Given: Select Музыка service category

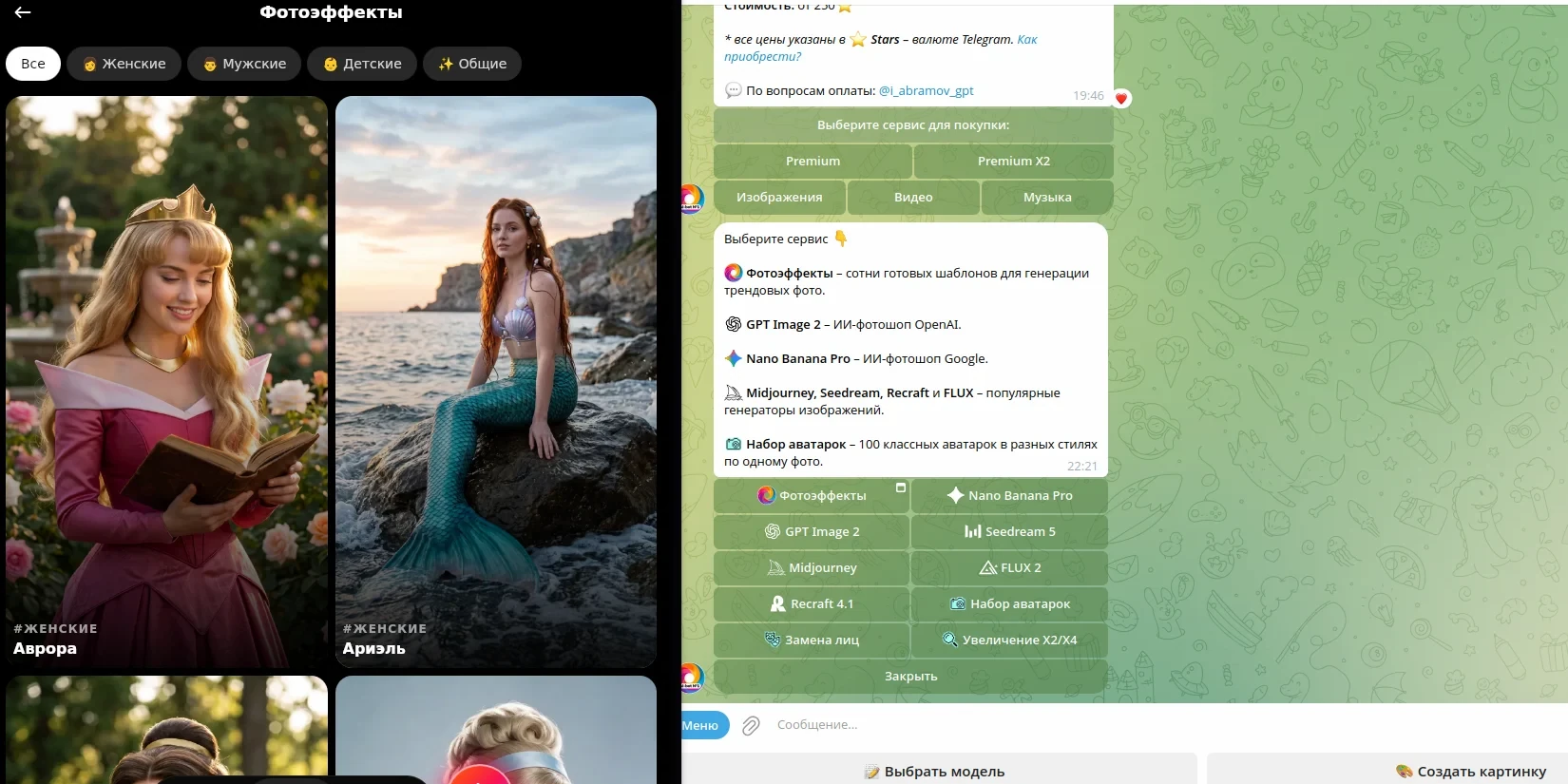Looking at the screenshot, I should [x=1047, y=197].
